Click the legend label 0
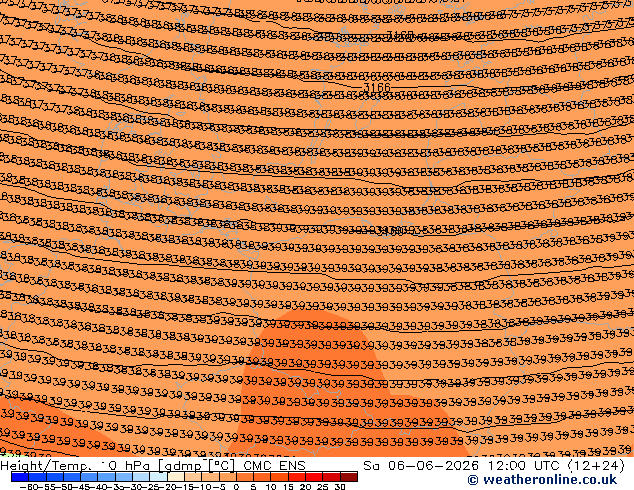This screenshot has width=634, height=490. pos(236,487)
